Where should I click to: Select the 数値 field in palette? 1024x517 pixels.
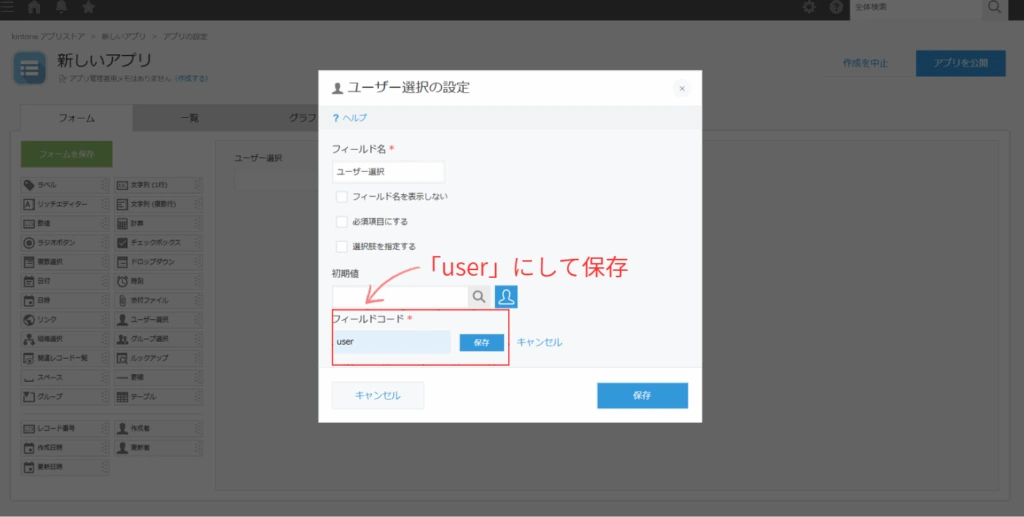point(65,223)
